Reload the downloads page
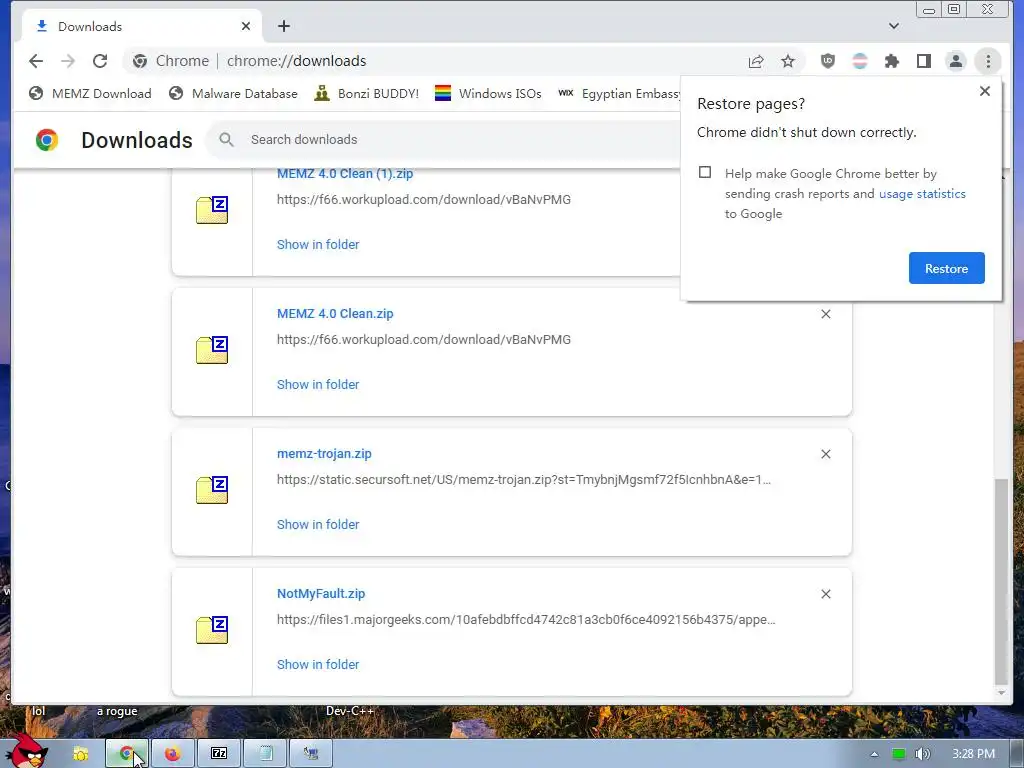This screenshot has height=768, width=1024. click(x=100, y=61)
